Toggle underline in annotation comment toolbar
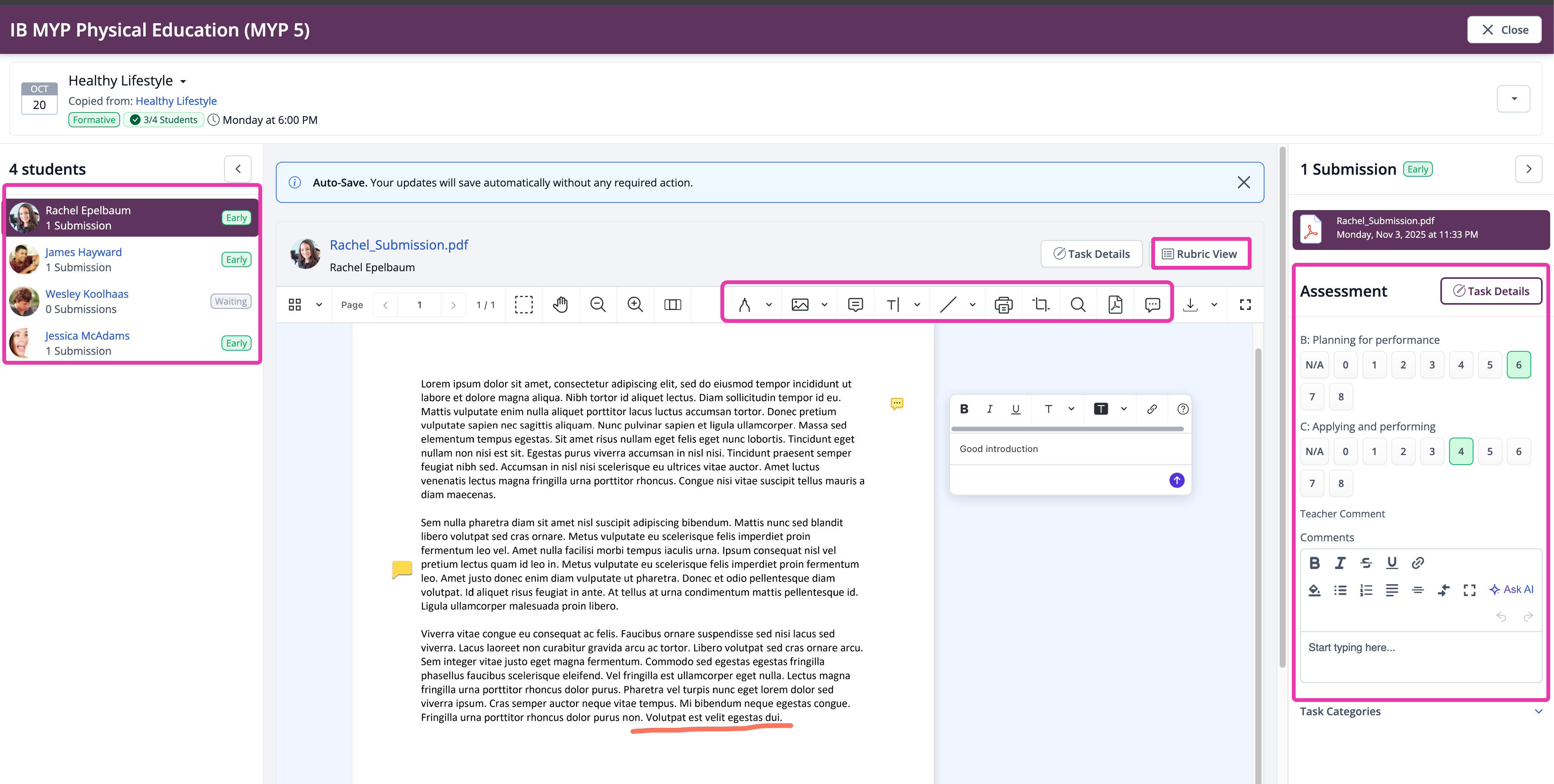 click(1016, 409)
